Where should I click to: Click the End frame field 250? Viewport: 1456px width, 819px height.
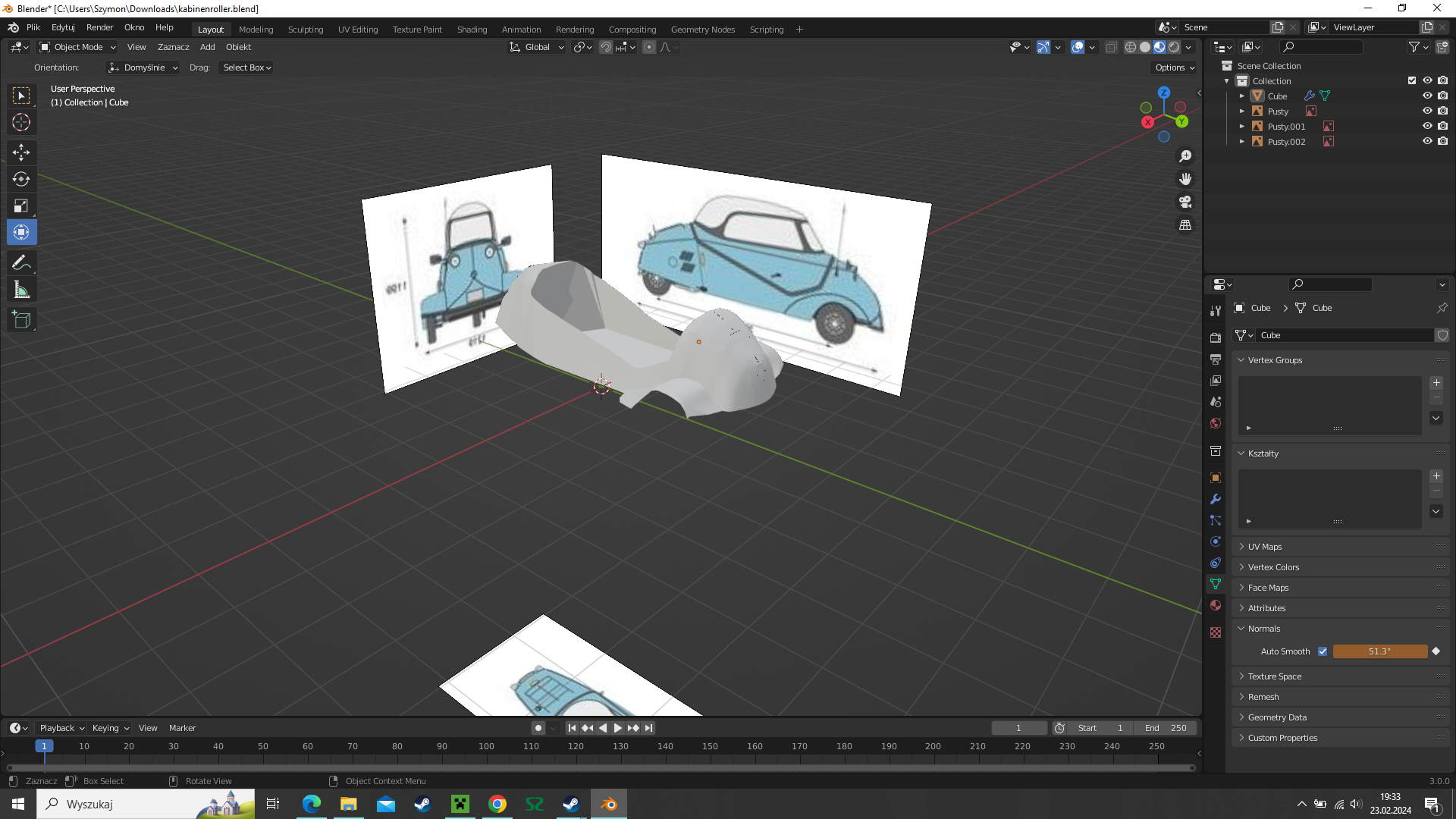point(1166,728)
